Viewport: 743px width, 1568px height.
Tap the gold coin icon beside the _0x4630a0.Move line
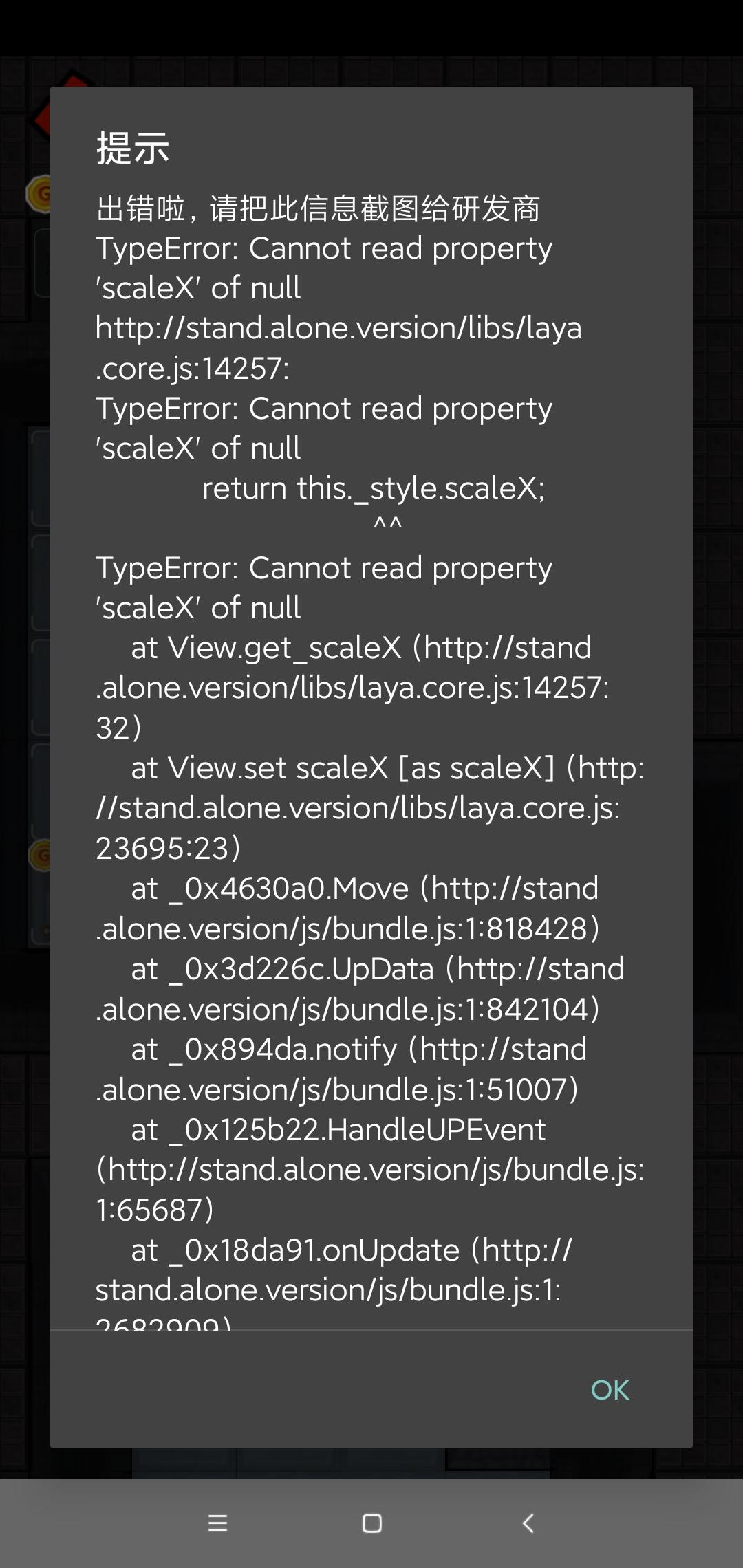click(x=40, y=856)
